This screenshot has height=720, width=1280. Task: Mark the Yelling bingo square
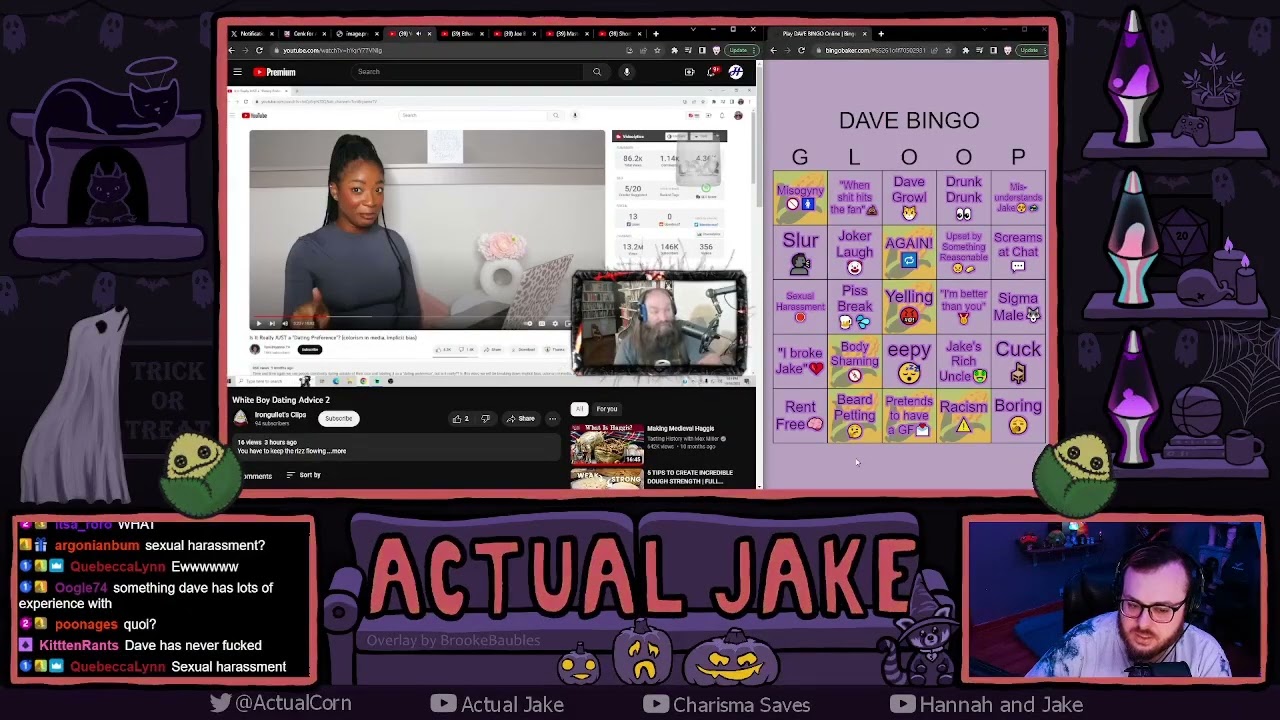909,307
